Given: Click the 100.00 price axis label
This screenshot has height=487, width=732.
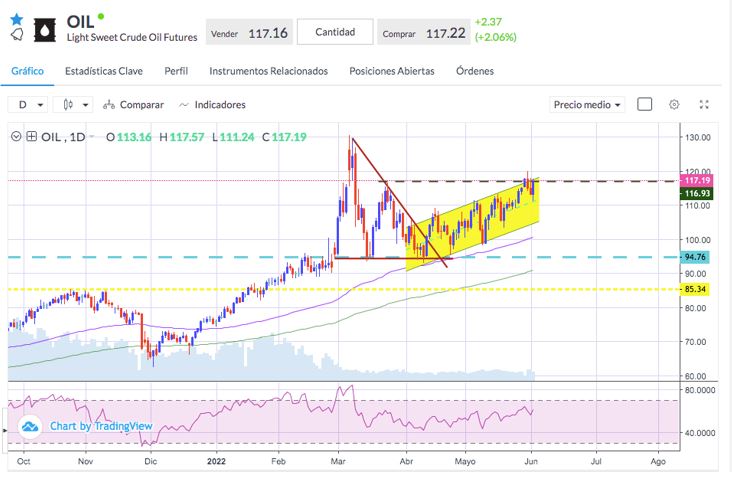Looking at the screenshot, I should point(698,240).
